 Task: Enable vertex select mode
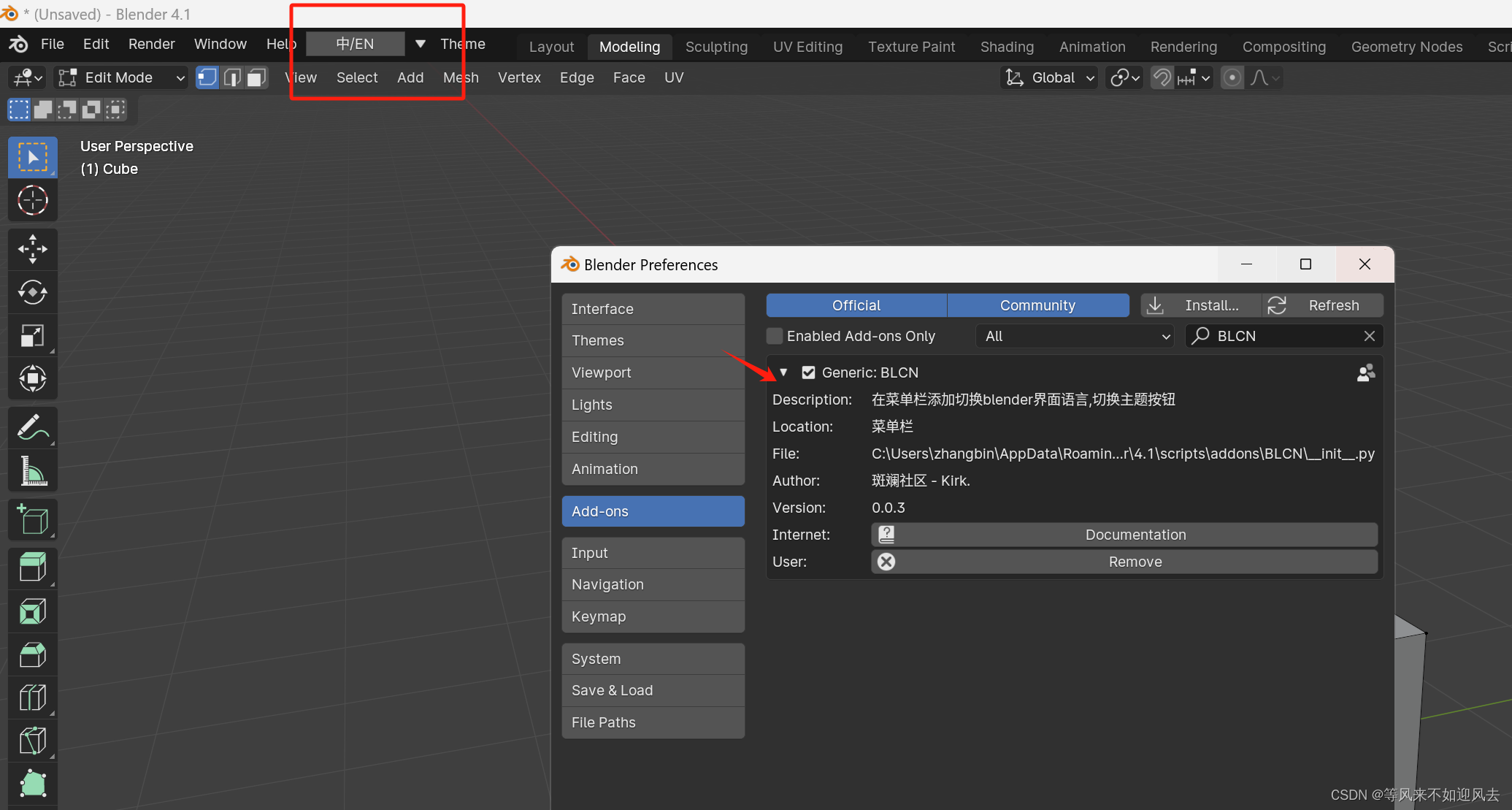coord(207,77)
